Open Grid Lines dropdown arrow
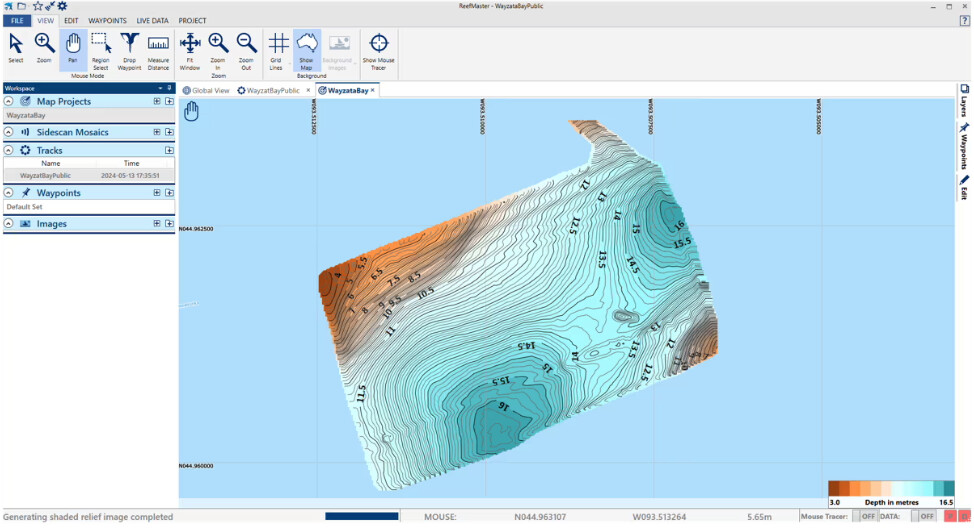The height and width of the screenshot is (531, 974). (289, 65)
